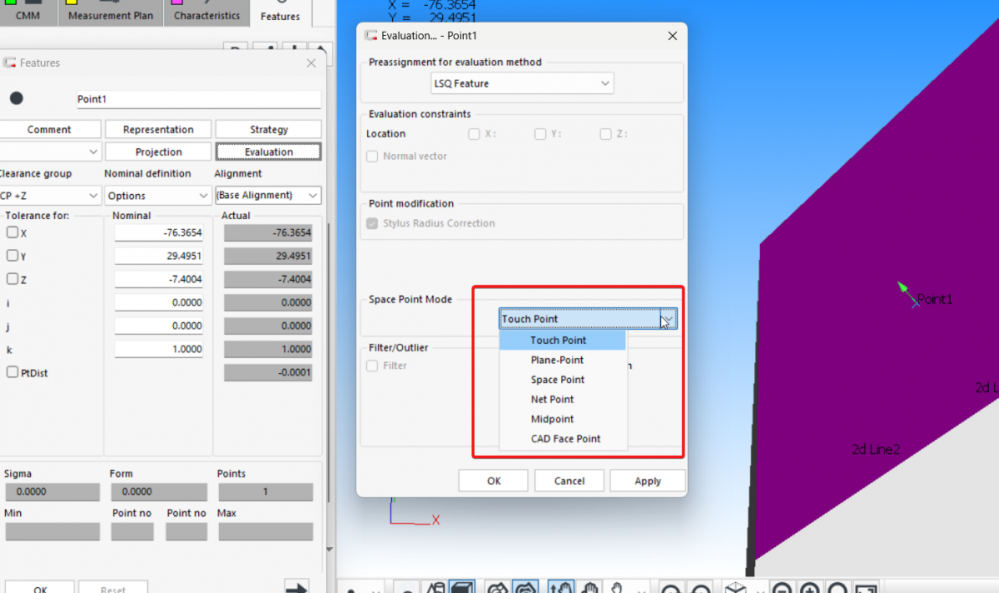Image resolution: width=999 pixels, height=593 pixels.
Task: Click the zoom out magnifier icon
Action: tap(783, 588)
